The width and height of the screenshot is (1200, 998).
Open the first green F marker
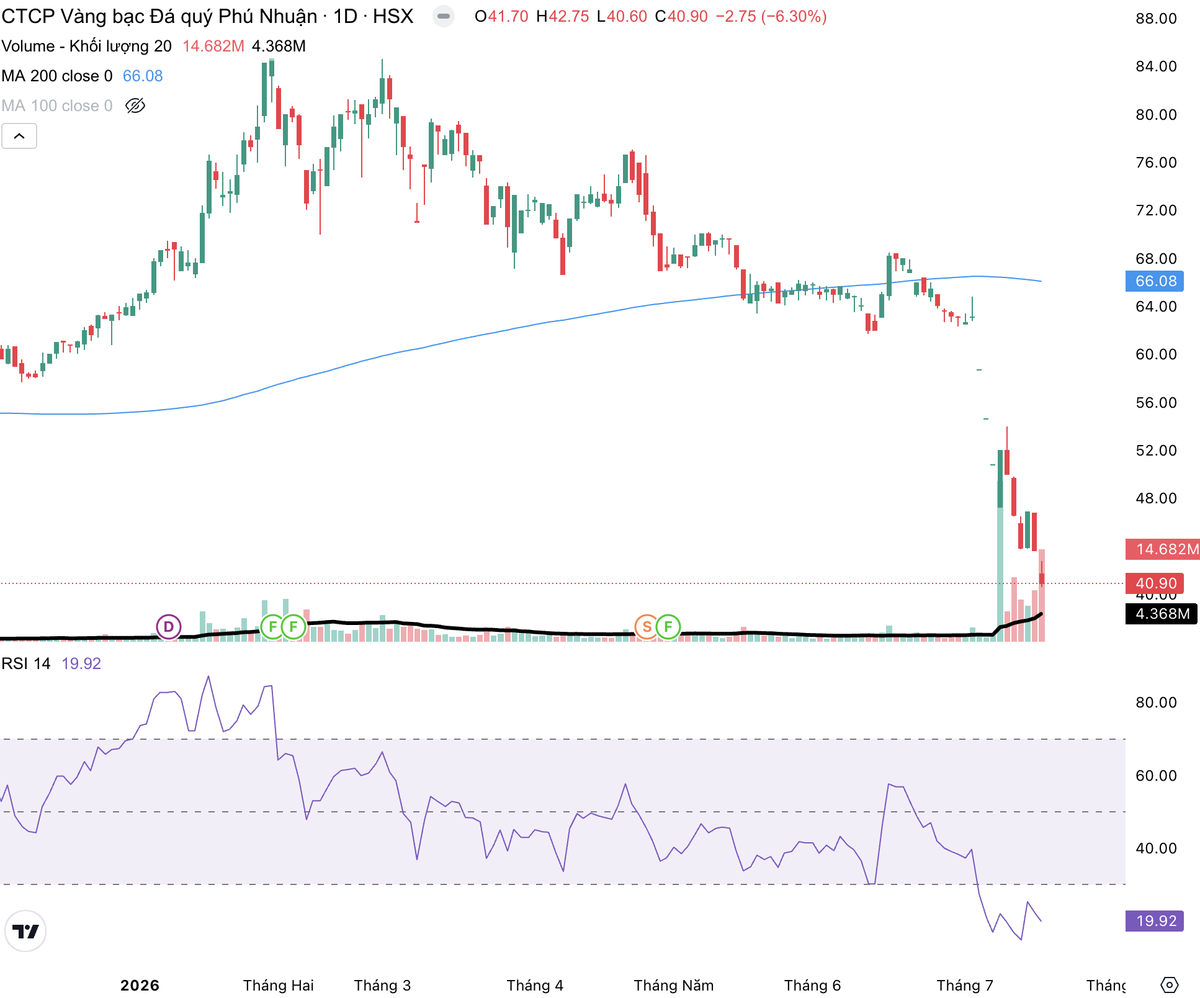[271, 627]
